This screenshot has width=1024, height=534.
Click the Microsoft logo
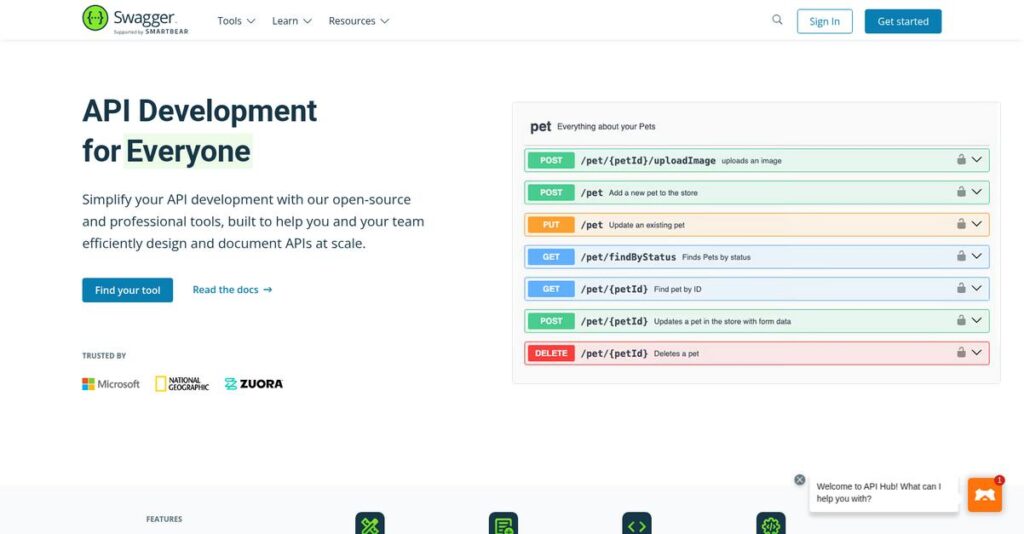(x=110, y=384)
